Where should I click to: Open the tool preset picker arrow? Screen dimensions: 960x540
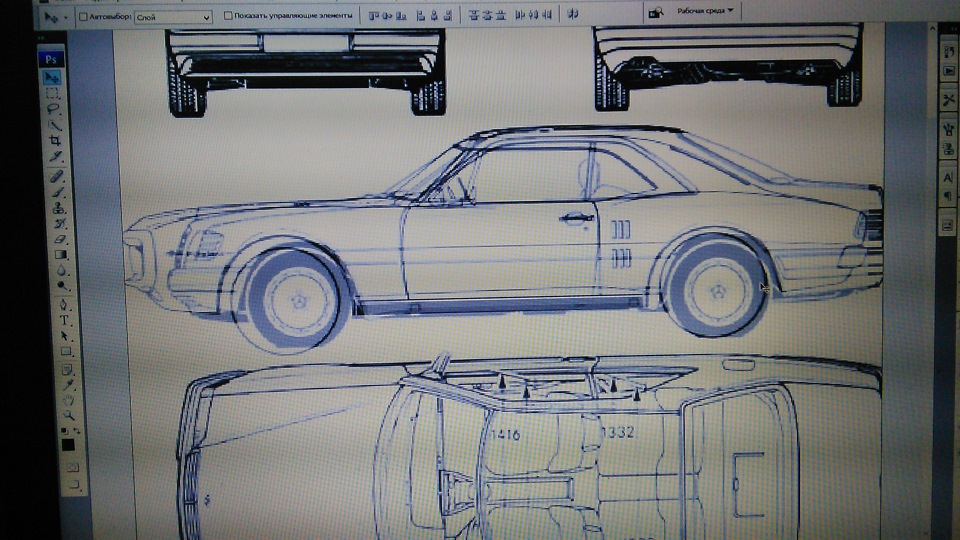pos(66,18)
